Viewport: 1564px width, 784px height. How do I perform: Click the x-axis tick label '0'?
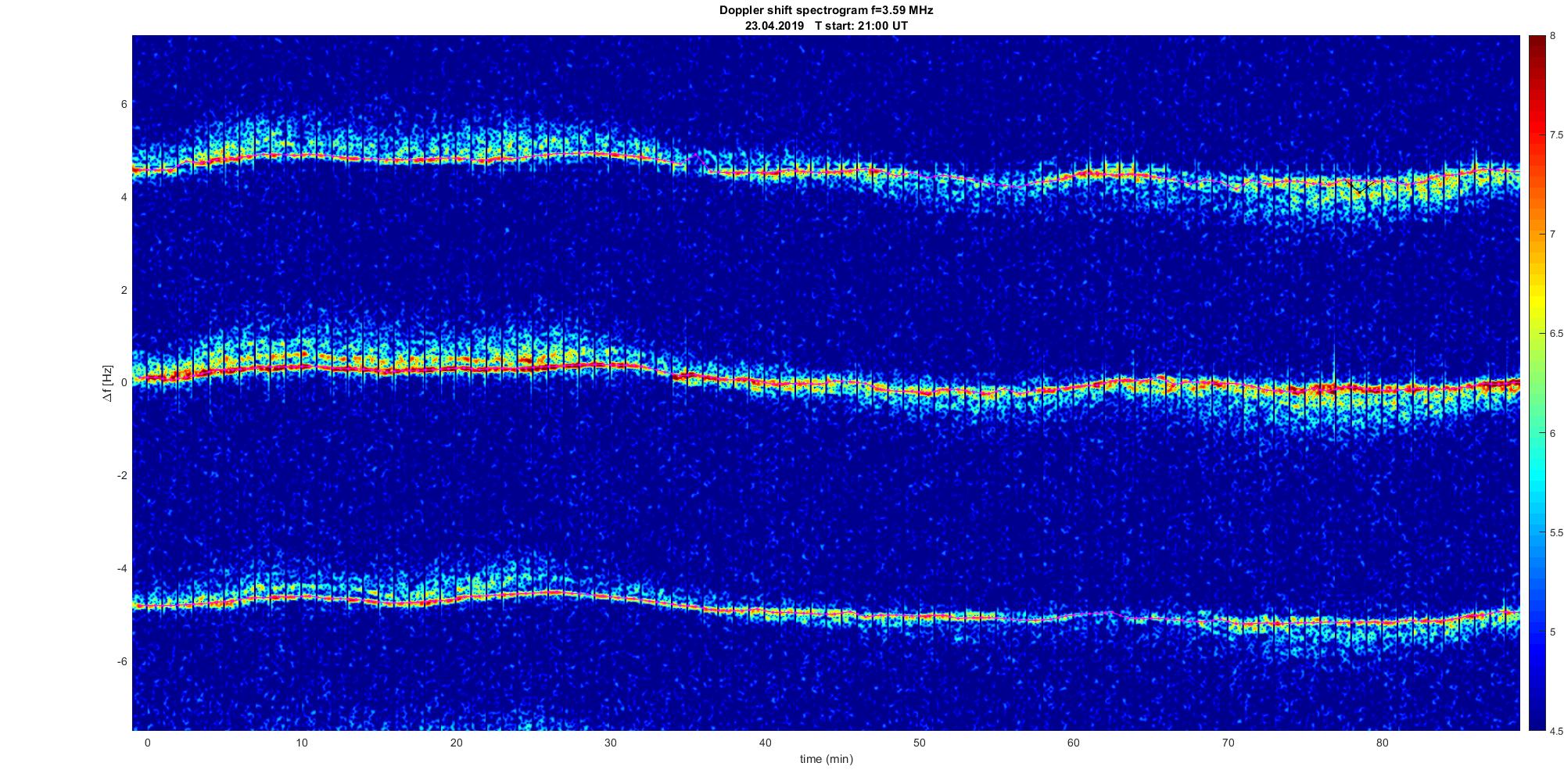(147, 743)
